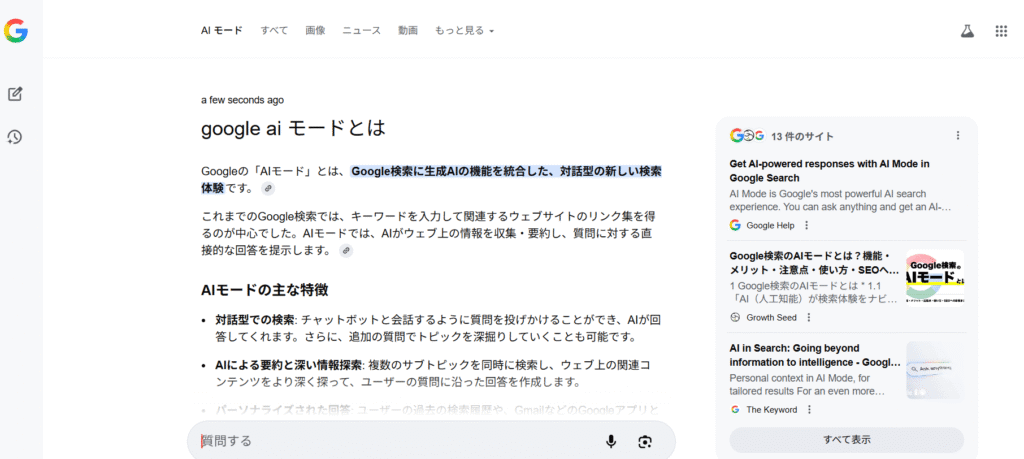1024x459 pixels.
Task: Open more options next to Growth Seed
Action: [x=808, y=317]
